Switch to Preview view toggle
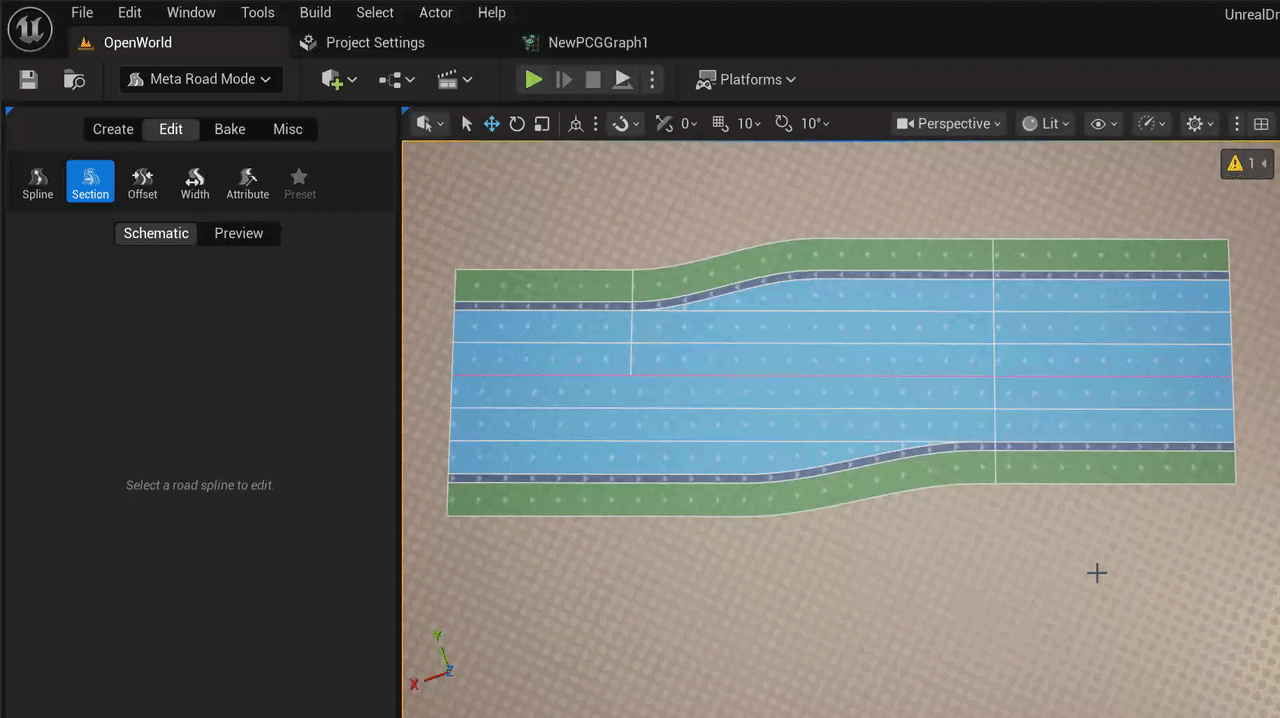1280x718 pixels. click(239, 233)
